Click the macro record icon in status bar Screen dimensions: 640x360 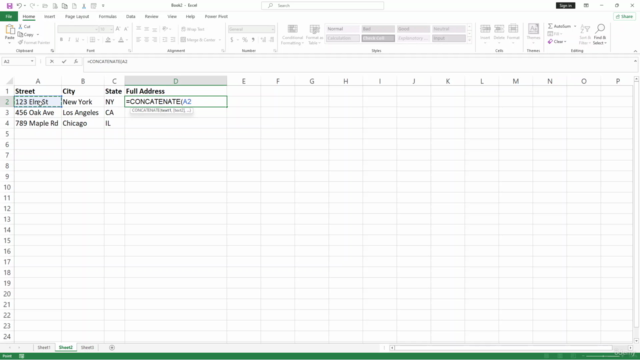tap(22, 356)
